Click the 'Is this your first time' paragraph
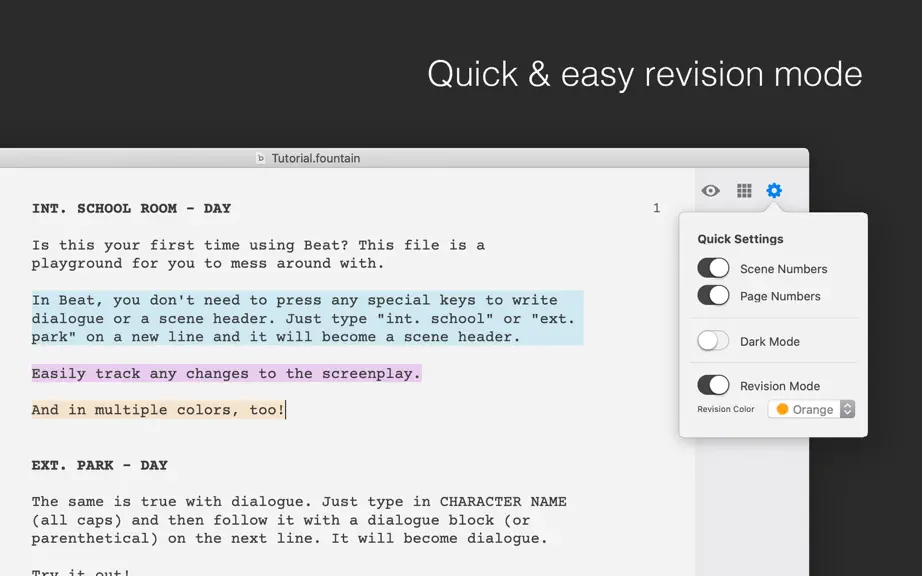 pos(258,254)
